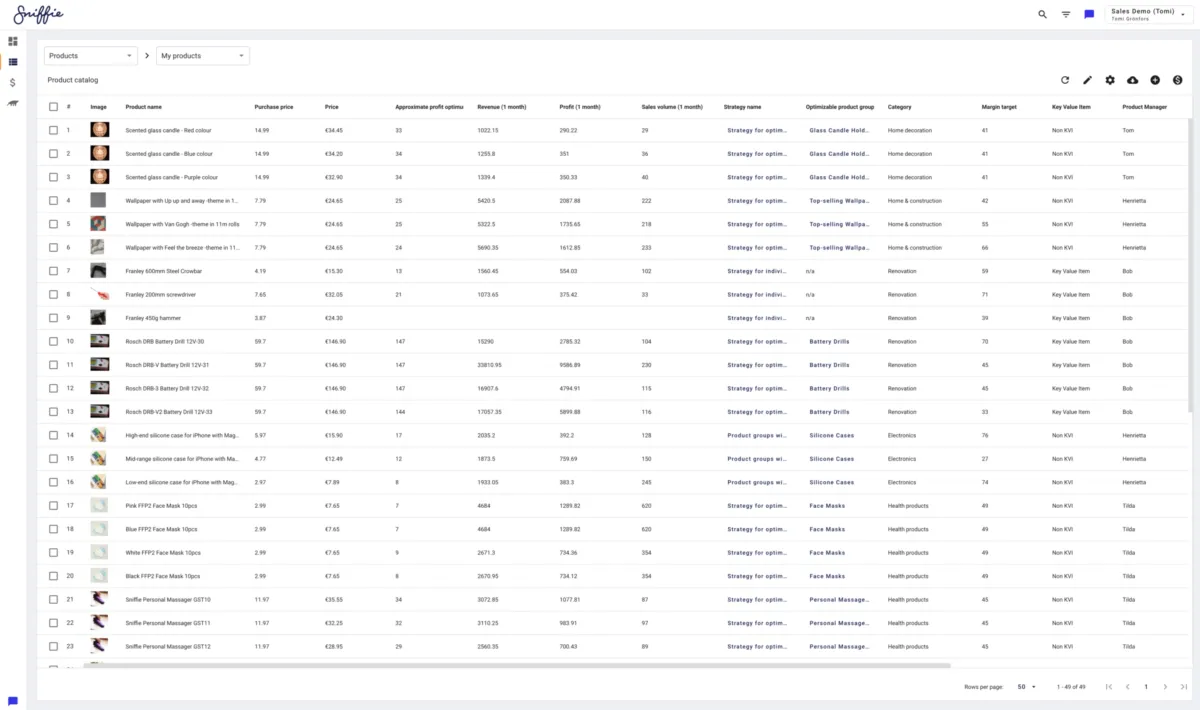Tick checkbox for Sniffie Personal Massager GST12

(53, 646)
